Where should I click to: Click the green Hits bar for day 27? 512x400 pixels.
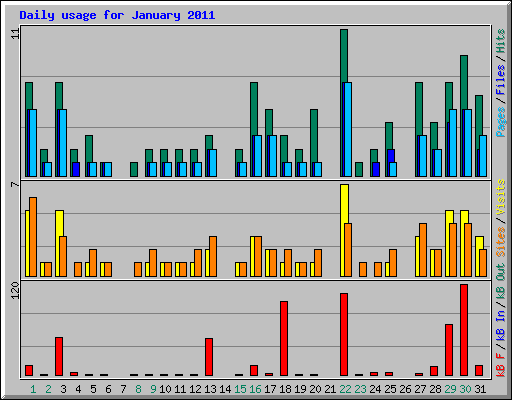(x=419, y=109)
